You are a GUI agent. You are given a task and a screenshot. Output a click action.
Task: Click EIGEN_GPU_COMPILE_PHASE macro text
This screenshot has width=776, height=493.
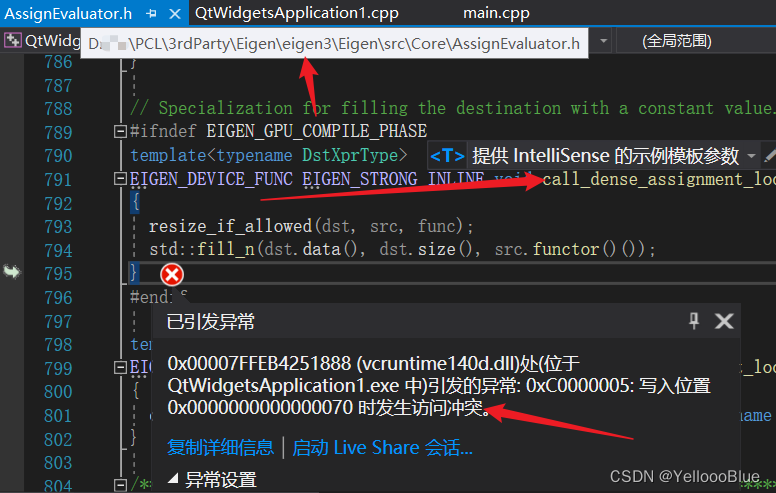(x=316, y=131)
